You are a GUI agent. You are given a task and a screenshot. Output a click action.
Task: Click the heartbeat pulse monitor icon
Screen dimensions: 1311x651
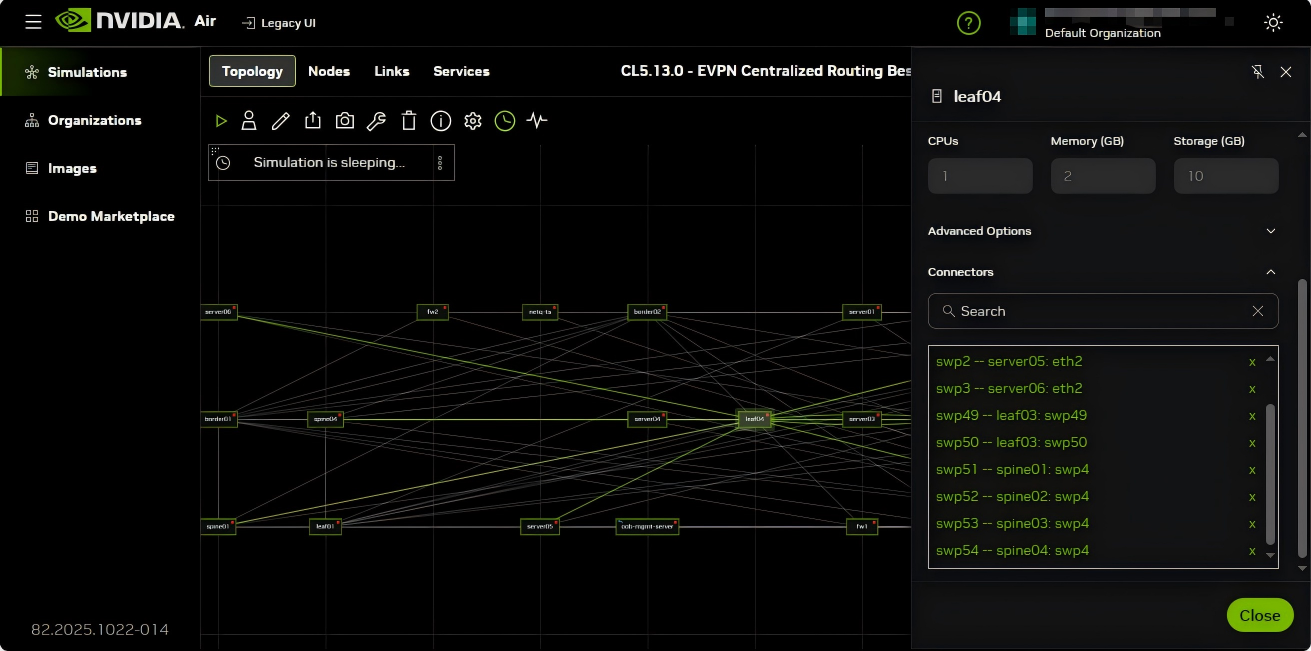[x=537, y=121]
